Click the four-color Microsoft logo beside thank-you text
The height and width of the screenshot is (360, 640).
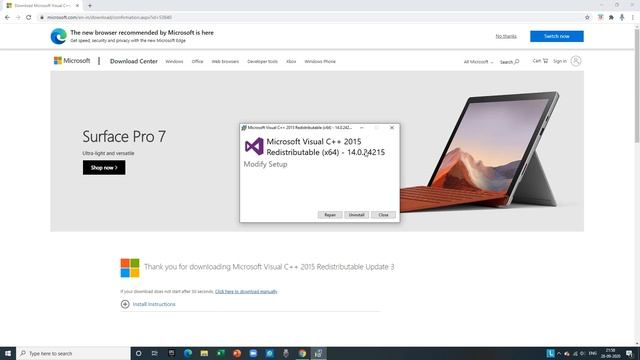[x=130, y=268]
